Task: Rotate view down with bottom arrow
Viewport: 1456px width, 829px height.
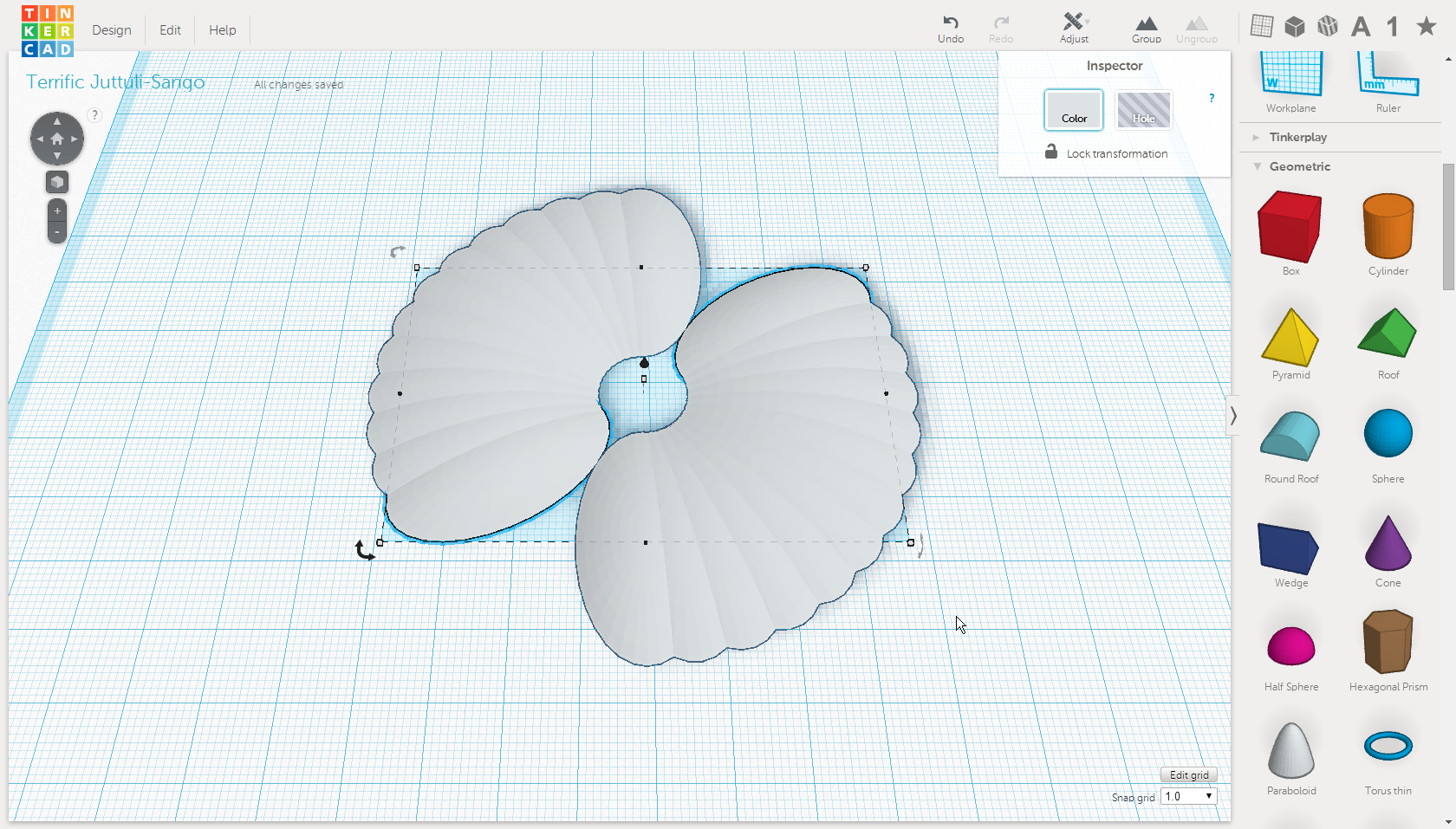Action: point(57,156)
